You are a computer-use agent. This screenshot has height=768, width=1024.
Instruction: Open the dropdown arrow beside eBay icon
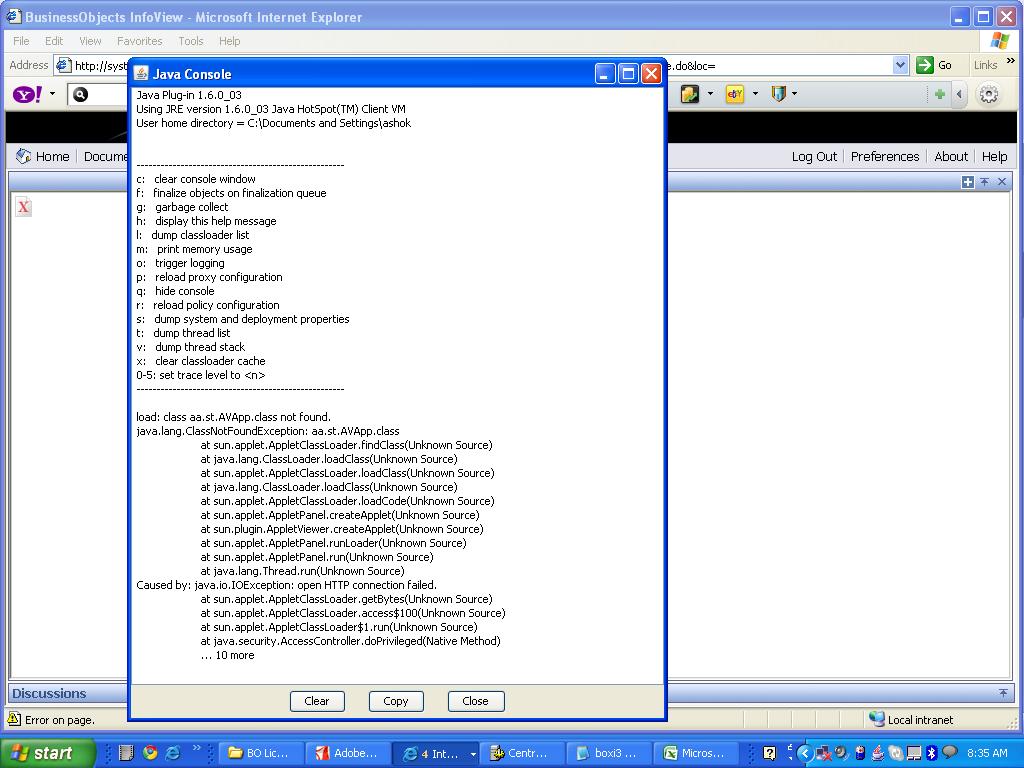click(755, 94)
